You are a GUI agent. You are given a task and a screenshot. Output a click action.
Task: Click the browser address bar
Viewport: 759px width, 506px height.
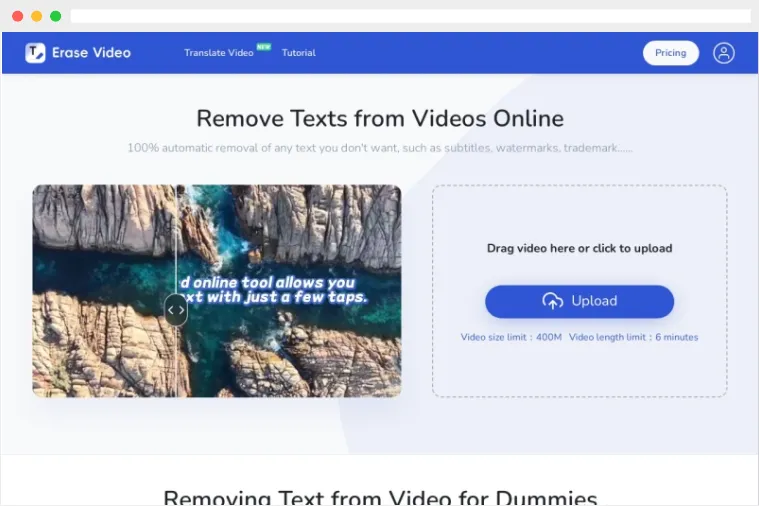(410, 16)
